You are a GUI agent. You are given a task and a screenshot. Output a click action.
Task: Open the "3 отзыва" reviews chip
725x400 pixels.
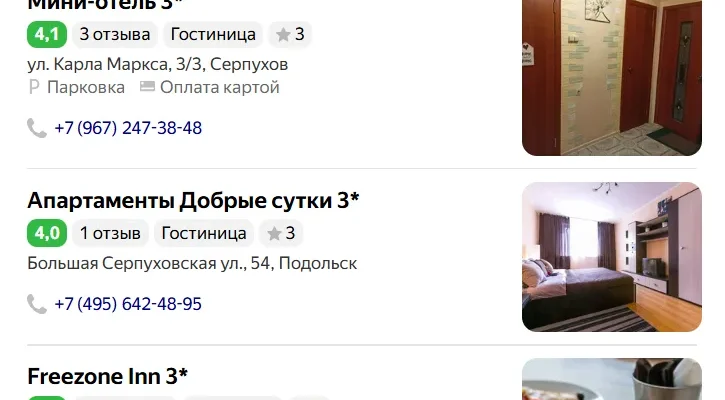115,34
